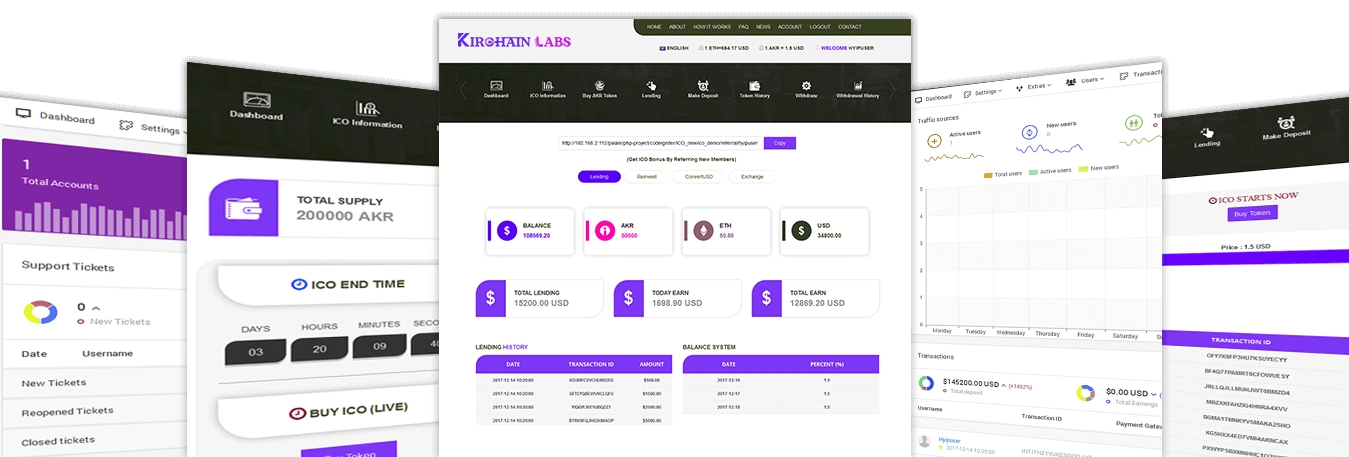Open Withdrawal History chart icon
Screen dimensions: 1349x457
[x=857, y=87]
